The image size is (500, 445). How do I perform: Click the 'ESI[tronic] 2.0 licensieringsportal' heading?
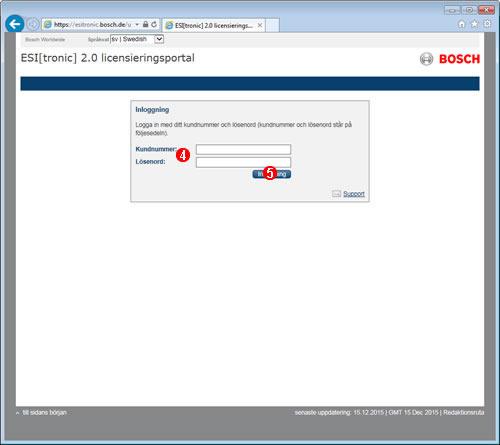108,58
